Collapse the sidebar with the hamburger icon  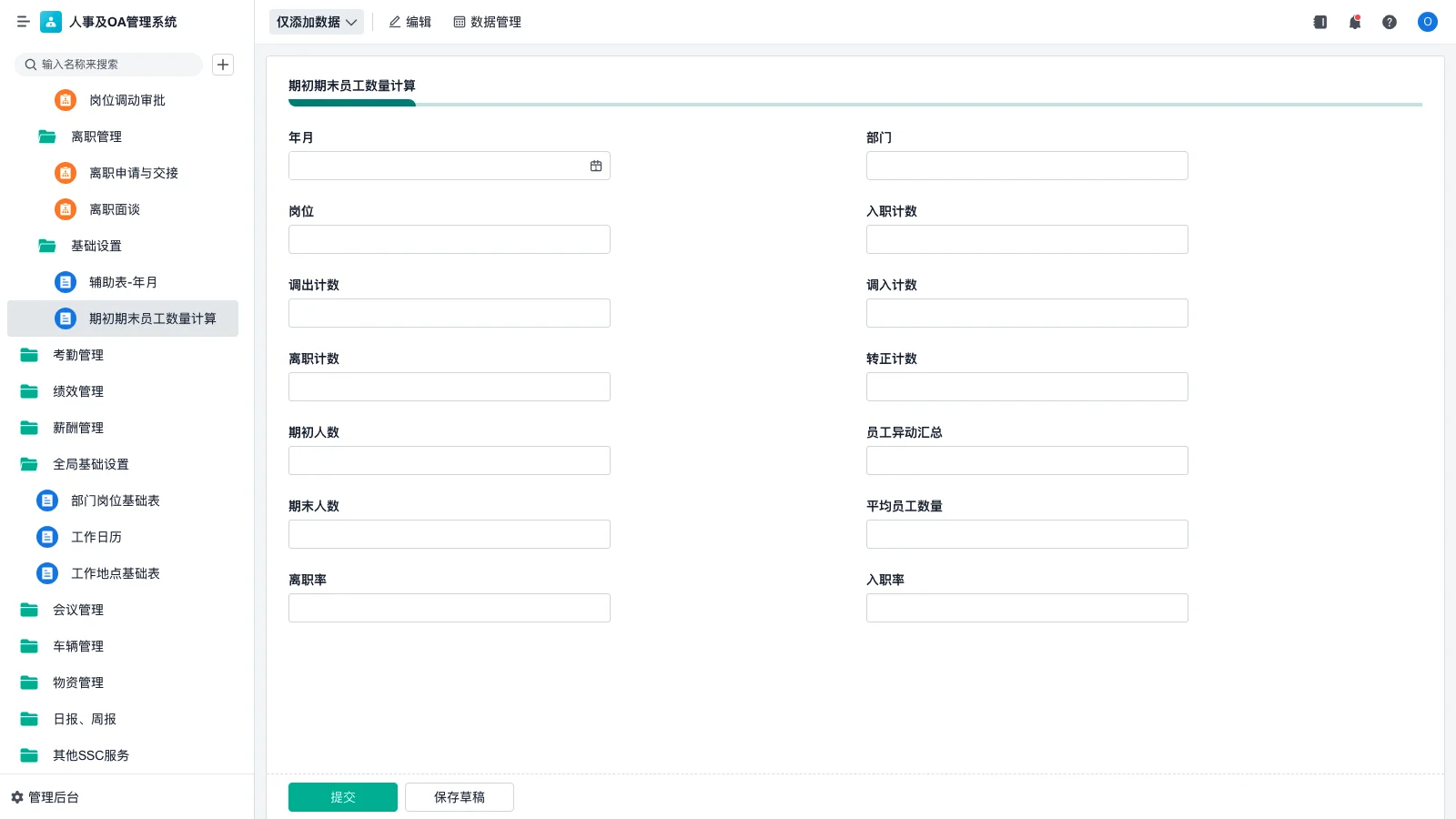tap(24, 22)
